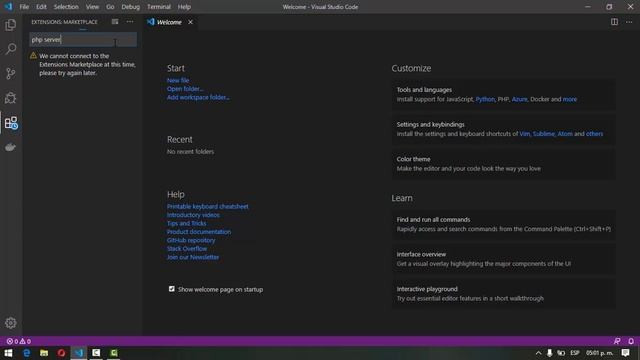Click the Open folder... link

click(x=185, y=89)
